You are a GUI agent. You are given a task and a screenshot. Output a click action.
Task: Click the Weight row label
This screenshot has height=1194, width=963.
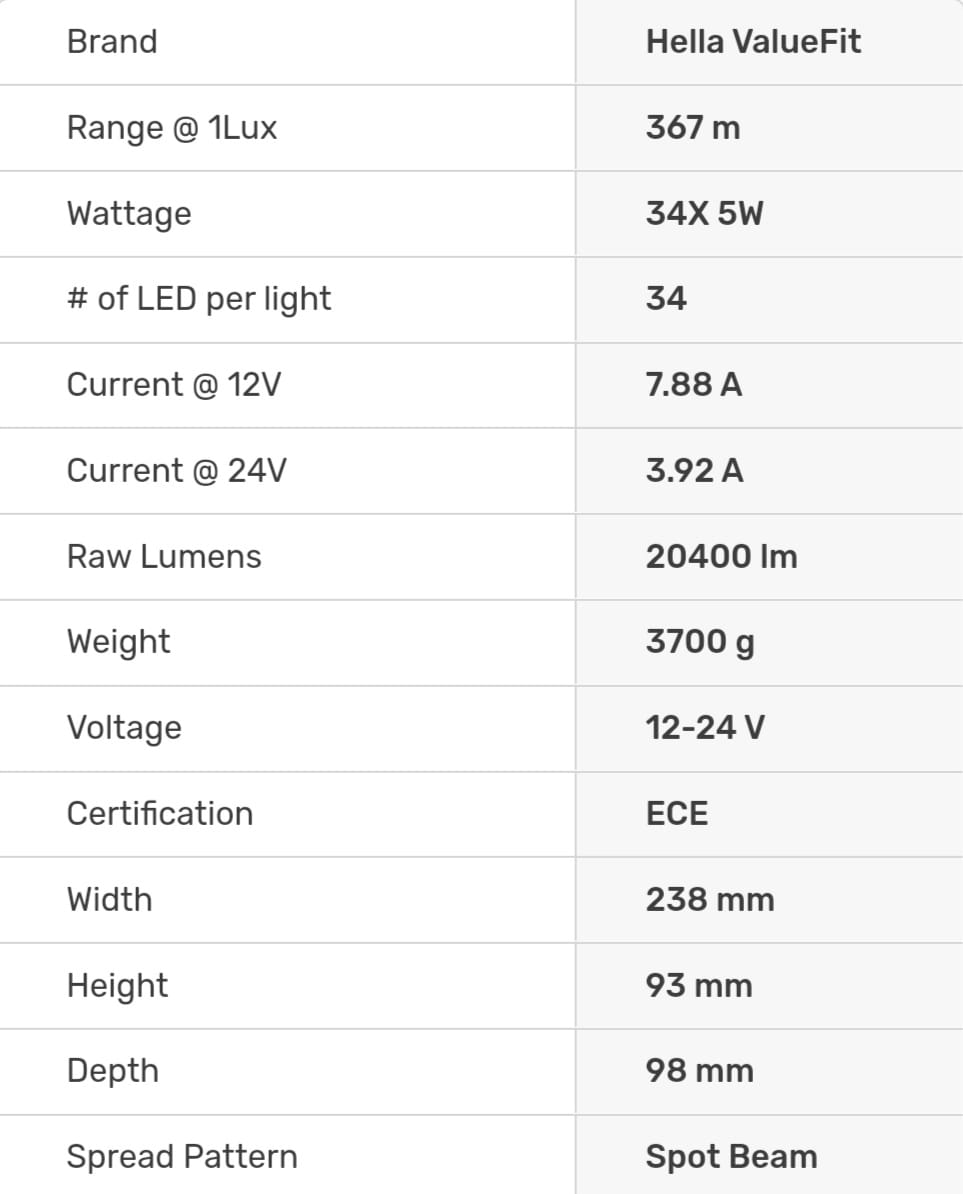[x=119, y=642]
